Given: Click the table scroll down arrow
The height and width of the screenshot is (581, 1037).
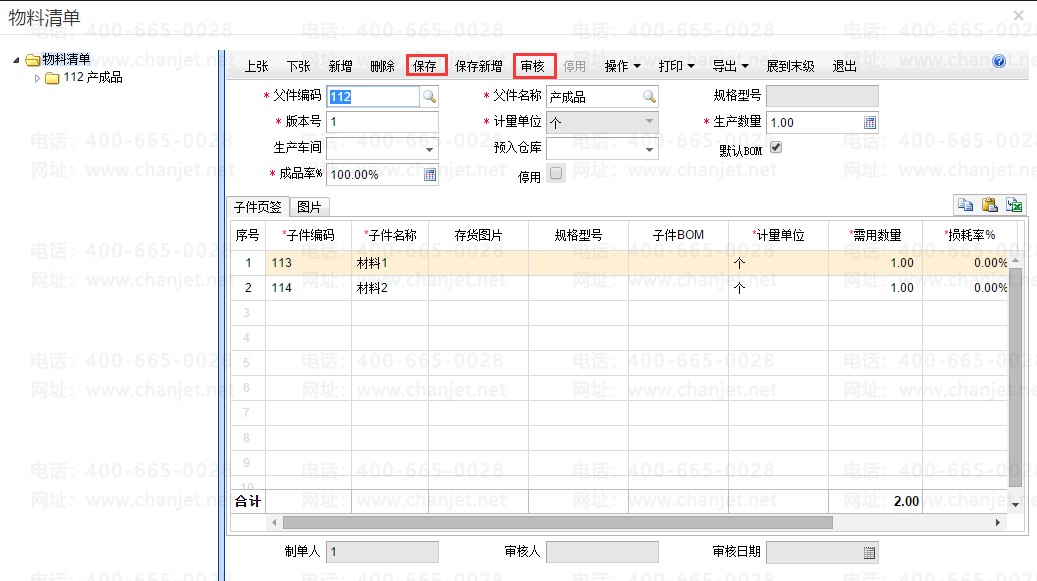Looking at the screenshot, I should [x=1016, y=504].
